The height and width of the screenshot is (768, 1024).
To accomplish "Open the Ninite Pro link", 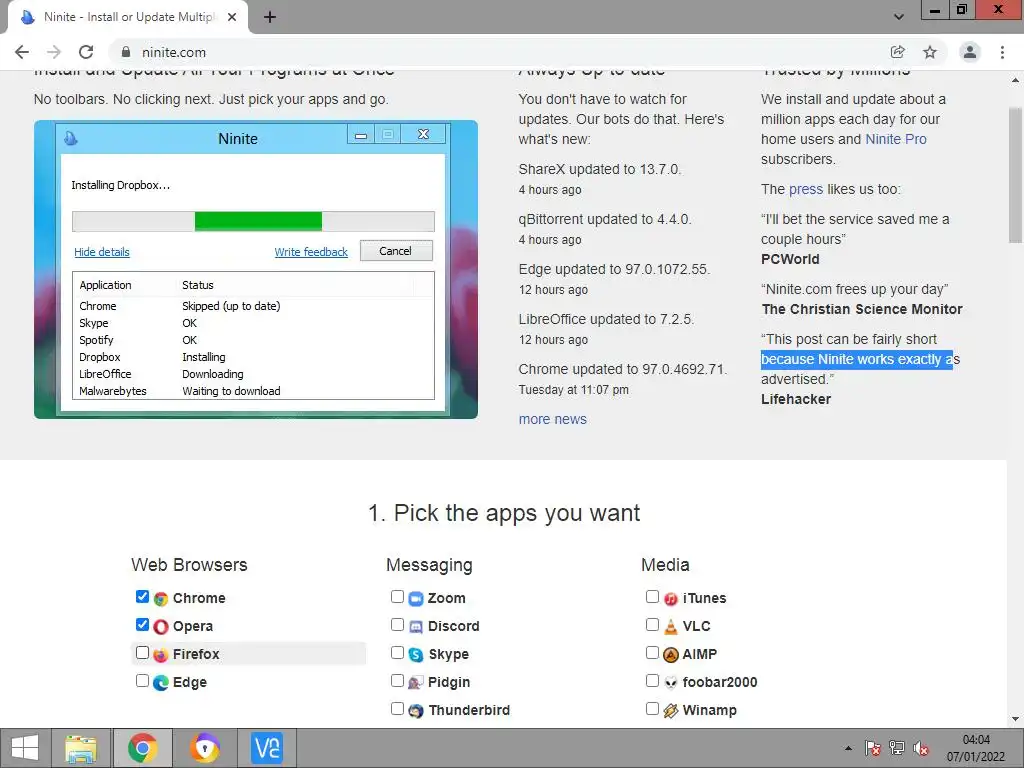I will 895,139.
